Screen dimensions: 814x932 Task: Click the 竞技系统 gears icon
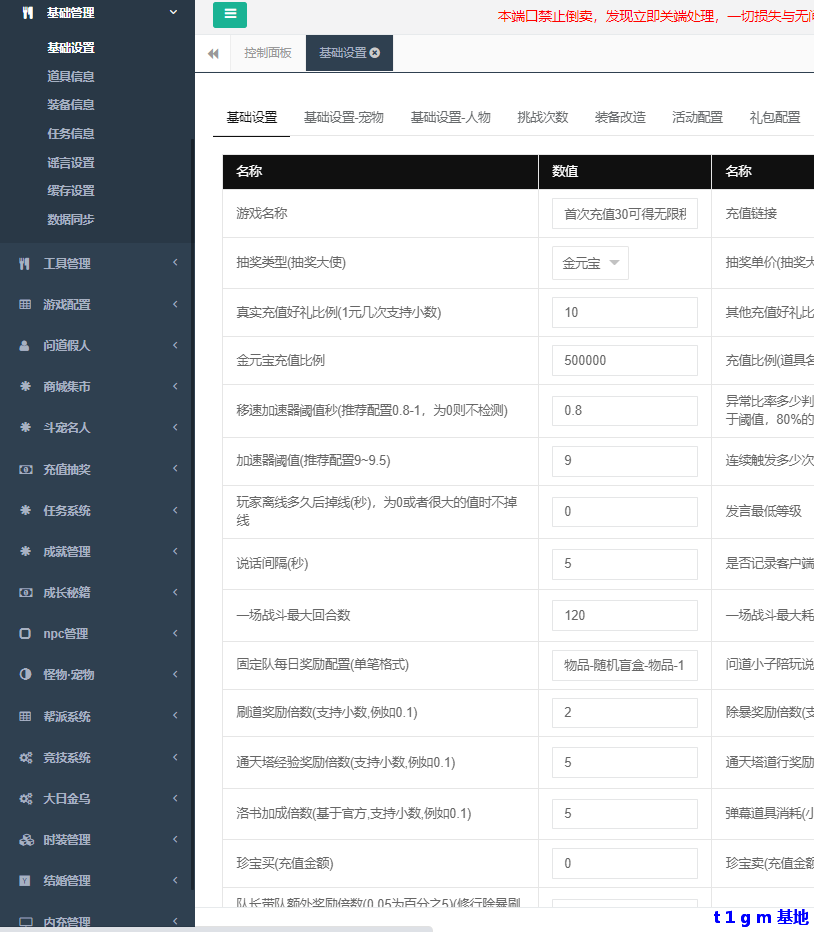coord(25,758)
